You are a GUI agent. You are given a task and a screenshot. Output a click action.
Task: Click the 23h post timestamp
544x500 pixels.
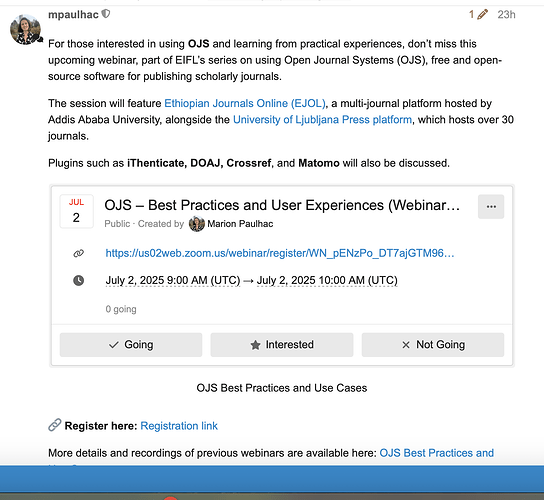click(x=506, y=15)
